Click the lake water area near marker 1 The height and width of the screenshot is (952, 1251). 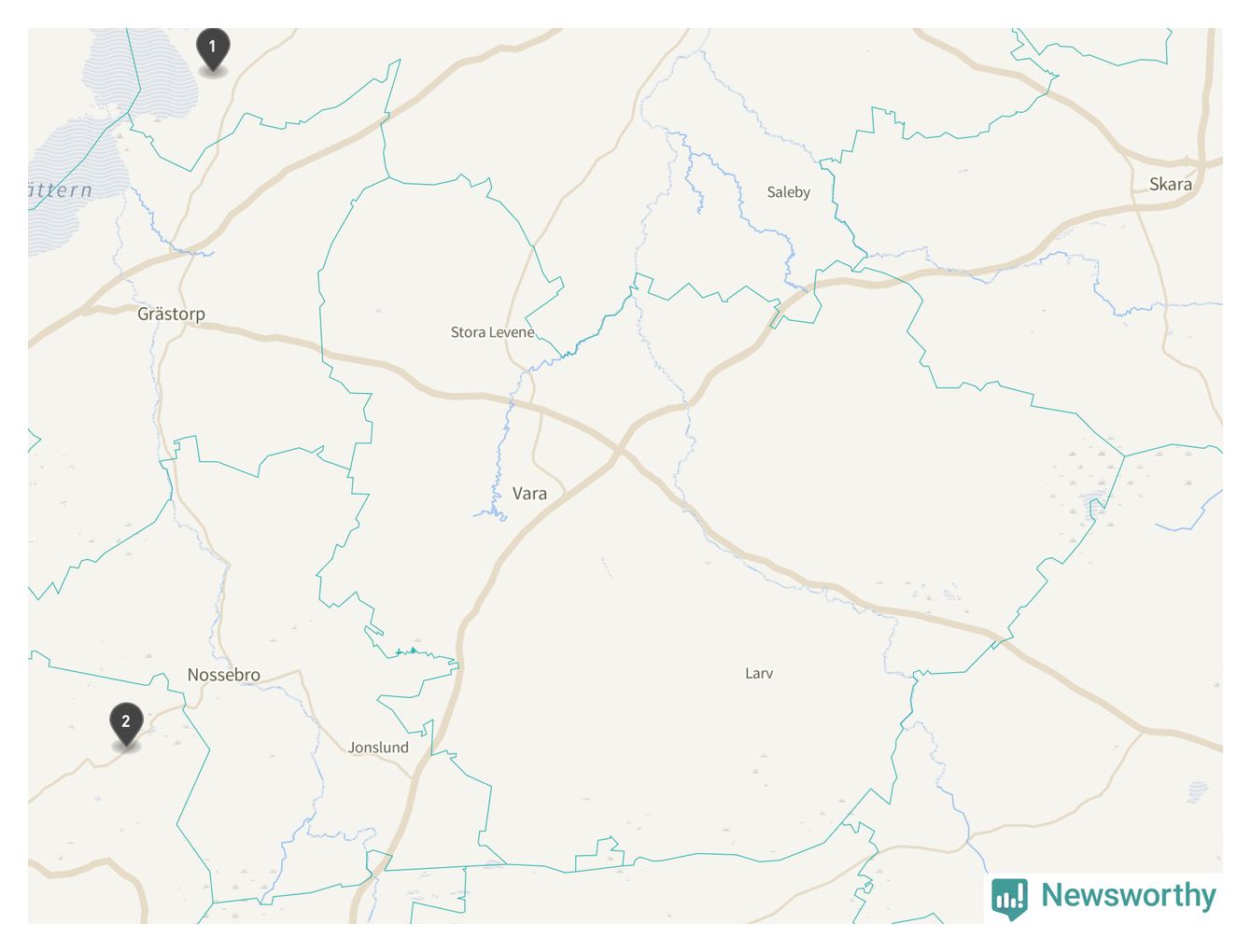point(140,75)
